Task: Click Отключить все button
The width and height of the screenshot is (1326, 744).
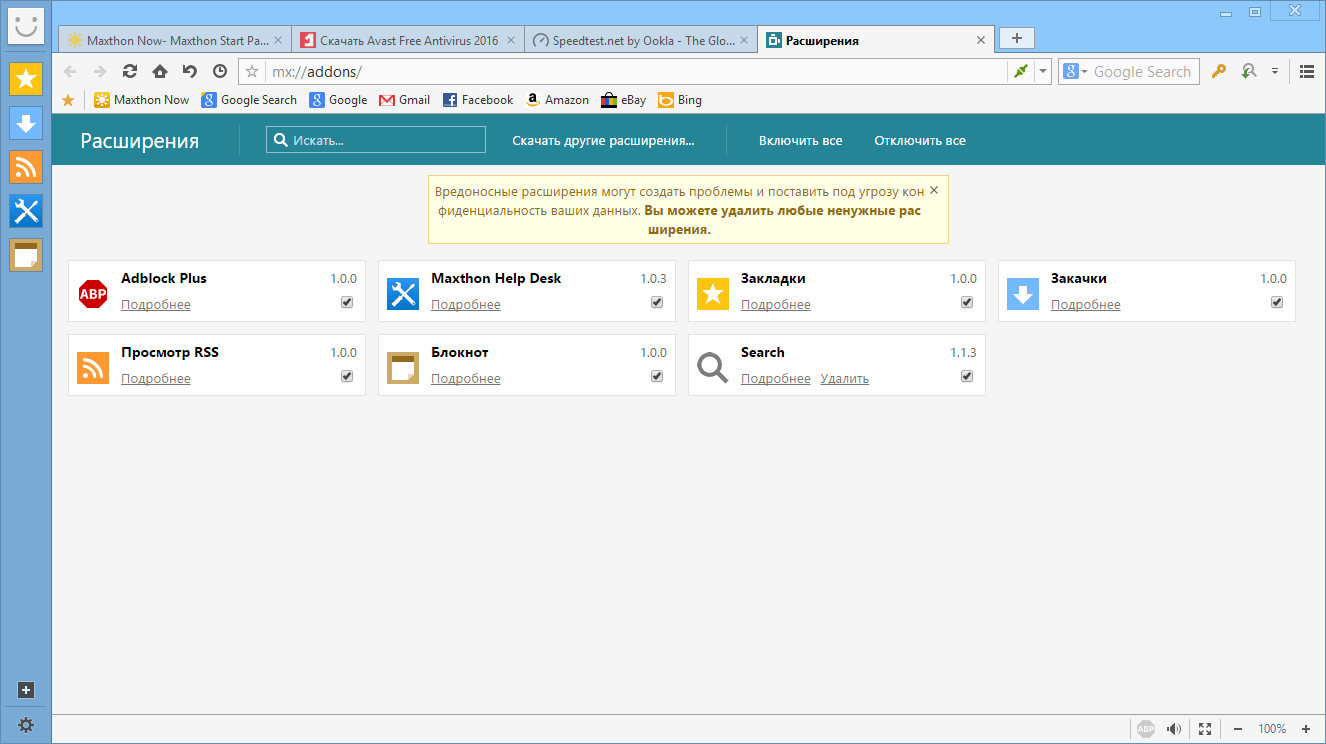Action: (920, 141)
